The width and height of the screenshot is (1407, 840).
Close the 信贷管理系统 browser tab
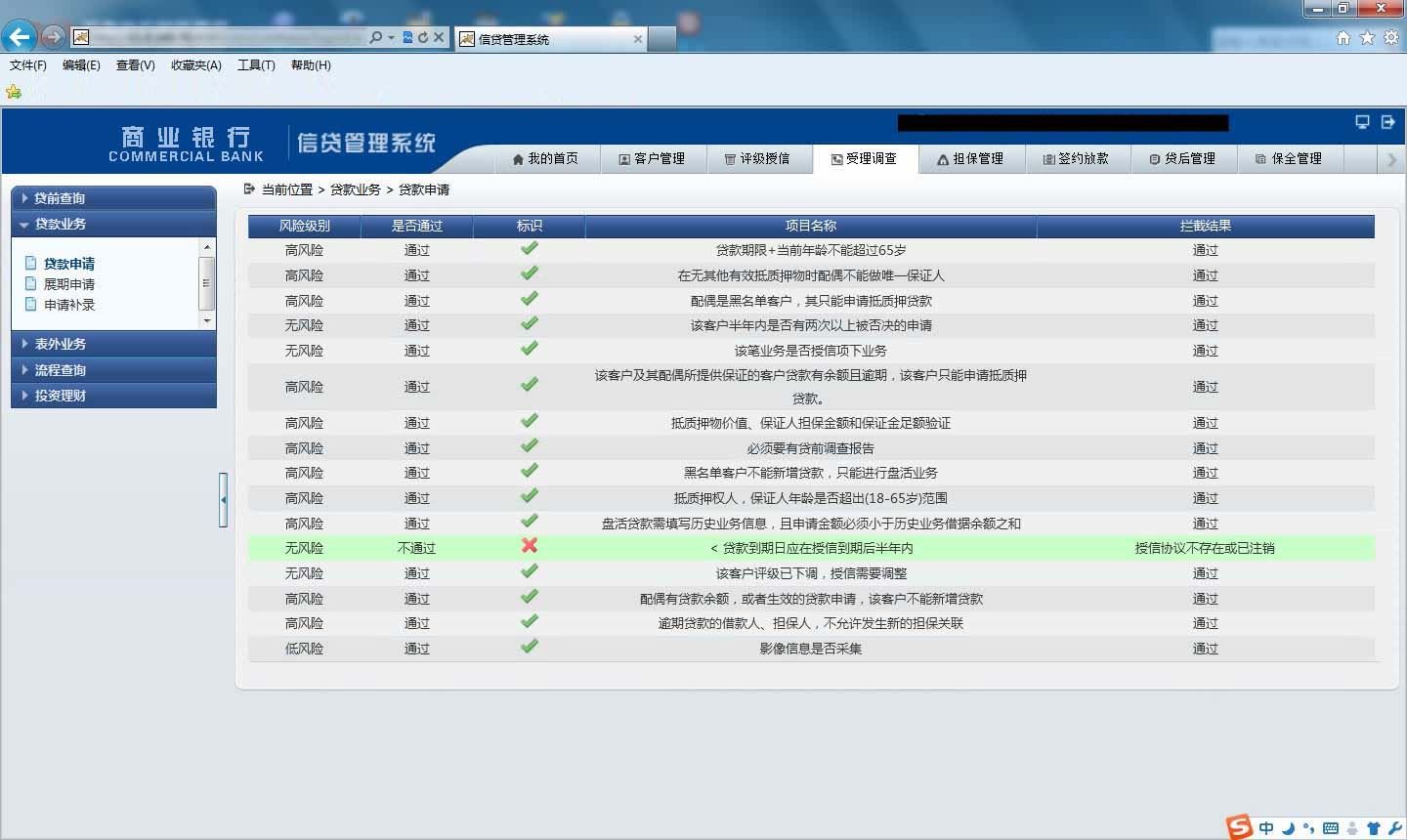coord(638,39)
